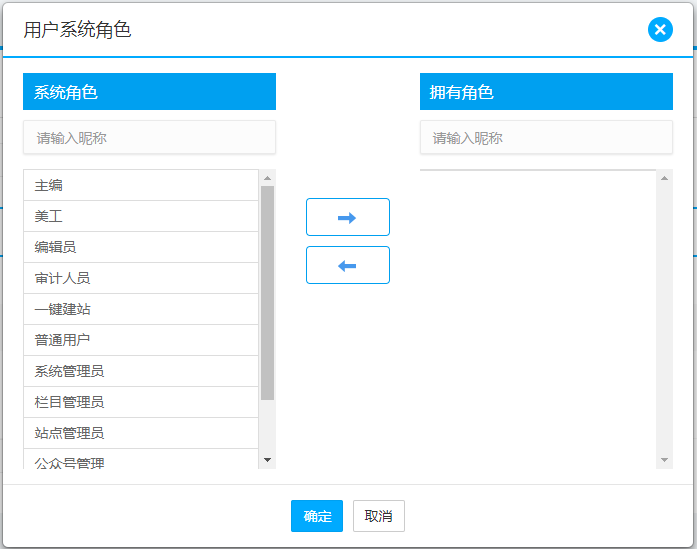Click the right arrow to assign role
This screenshot has height=549, width=697.
(347, 217)
